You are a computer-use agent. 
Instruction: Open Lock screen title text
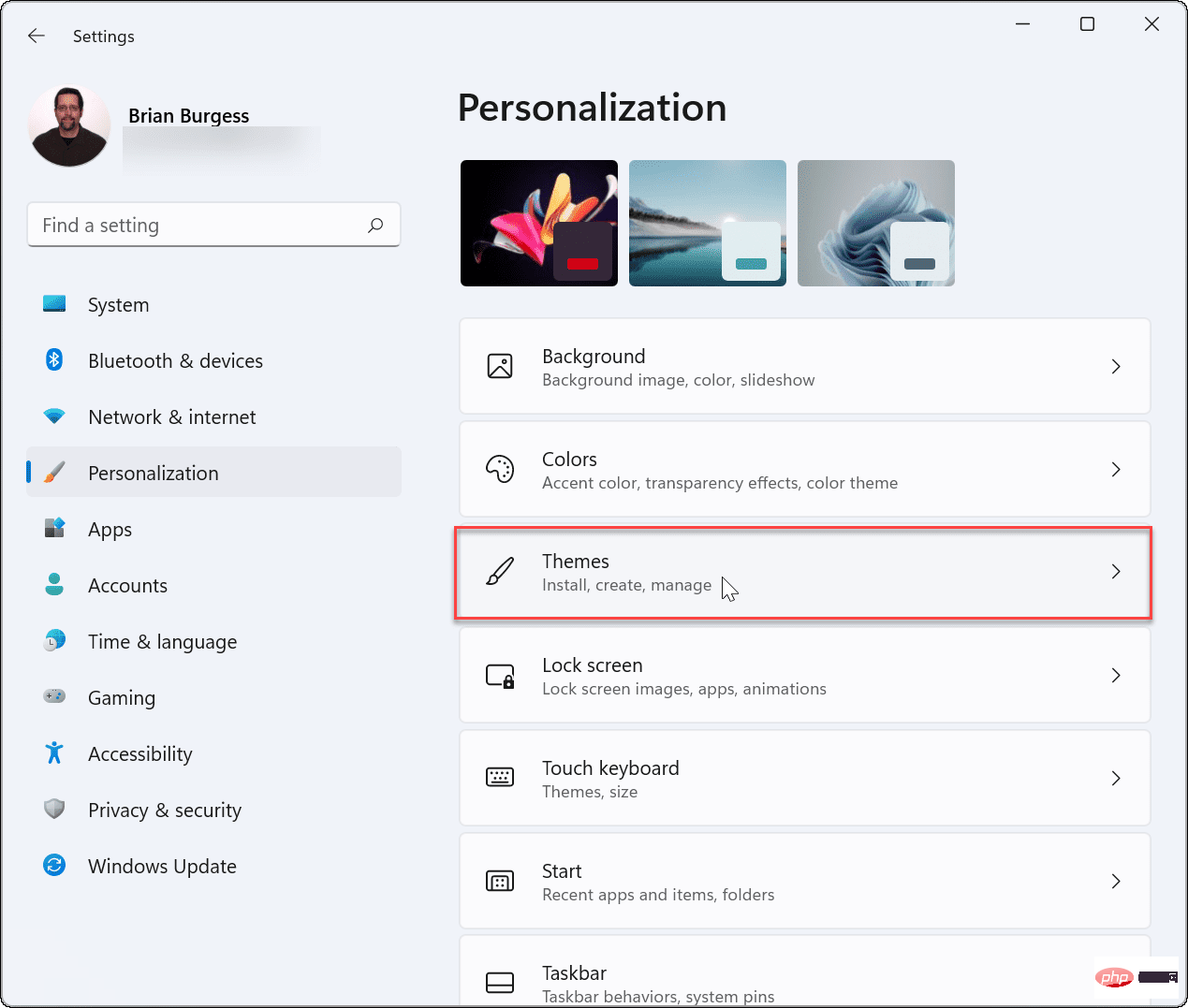pos(593,665)
